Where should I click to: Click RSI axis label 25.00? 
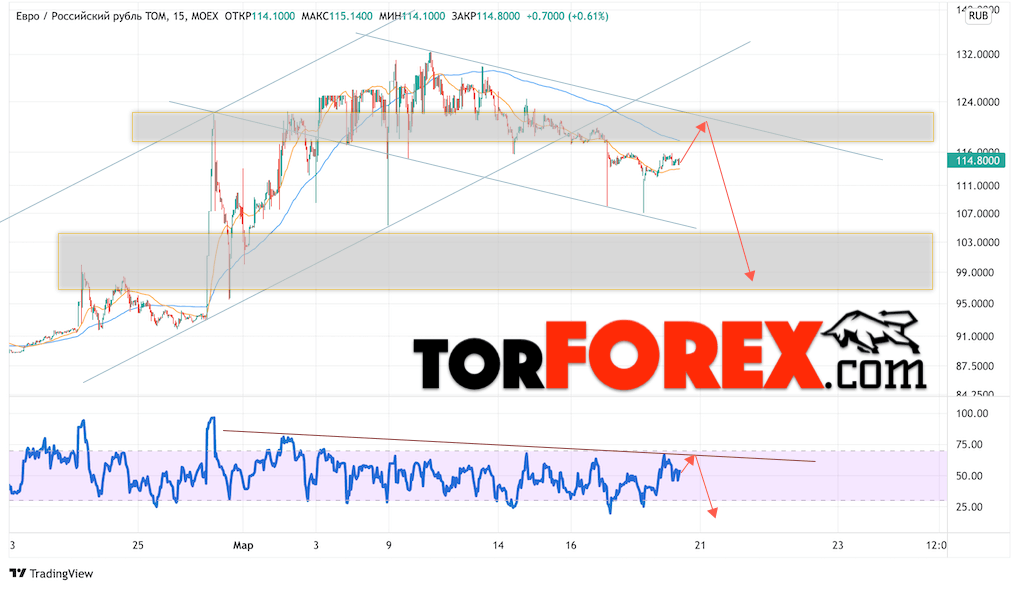pos(970,507)
